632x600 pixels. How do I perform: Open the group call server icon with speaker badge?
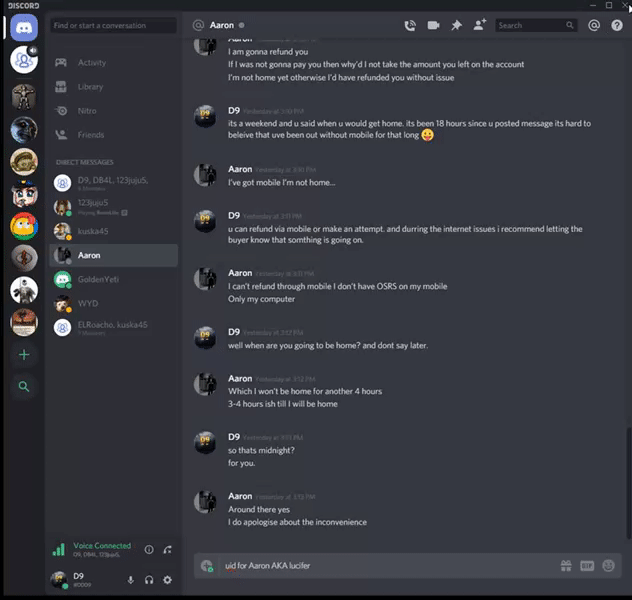pyautogui.click(x=24, y=60)
